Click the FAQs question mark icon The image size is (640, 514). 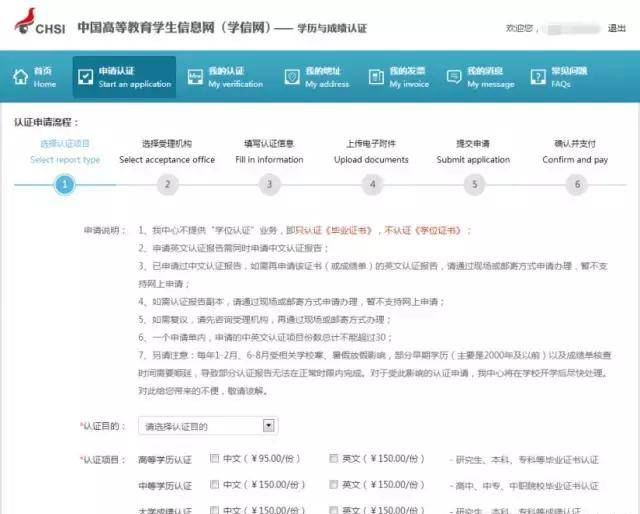(x=538, y=77)
